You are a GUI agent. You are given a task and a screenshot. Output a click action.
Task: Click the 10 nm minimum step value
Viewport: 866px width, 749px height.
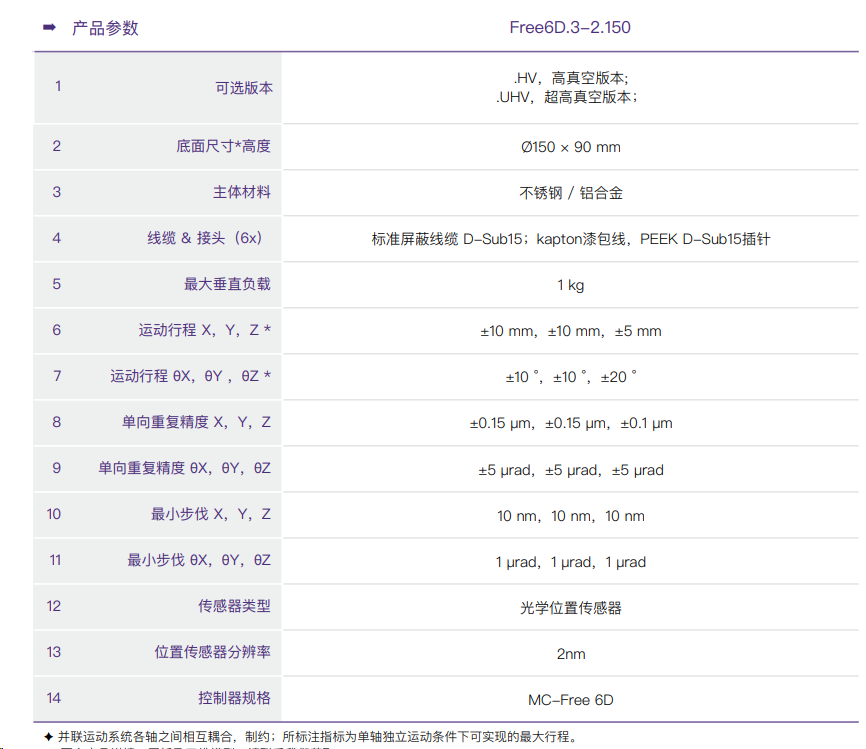pyautogui.click(x=570, y=516)
